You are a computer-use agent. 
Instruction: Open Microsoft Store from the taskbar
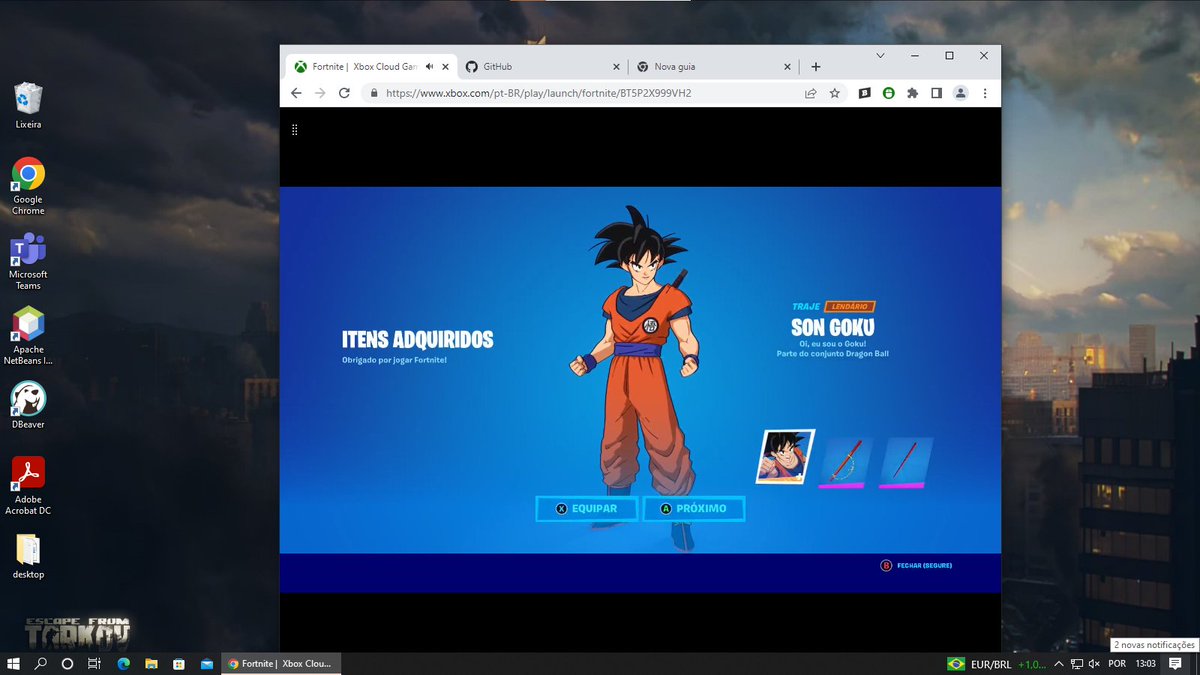pyautogui.click(x=179, y=663)
